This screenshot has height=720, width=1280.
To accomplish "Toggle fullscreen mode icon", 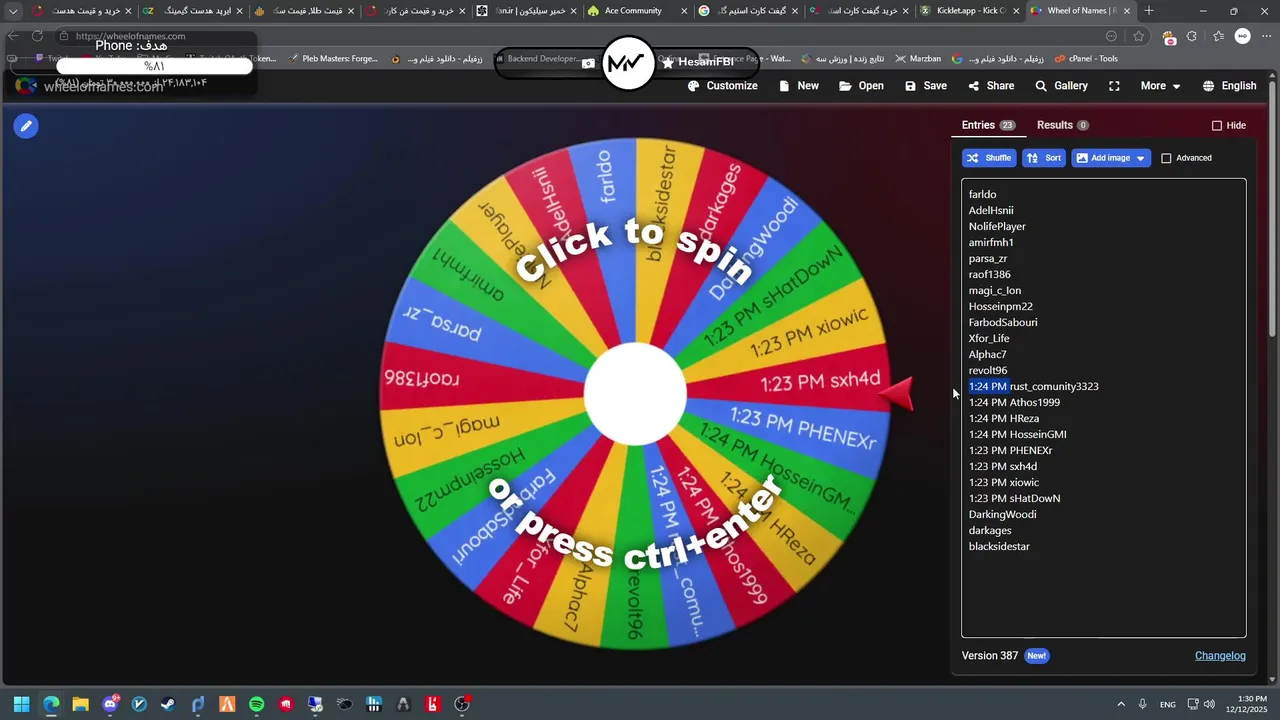I will [x=1114, y=86].
